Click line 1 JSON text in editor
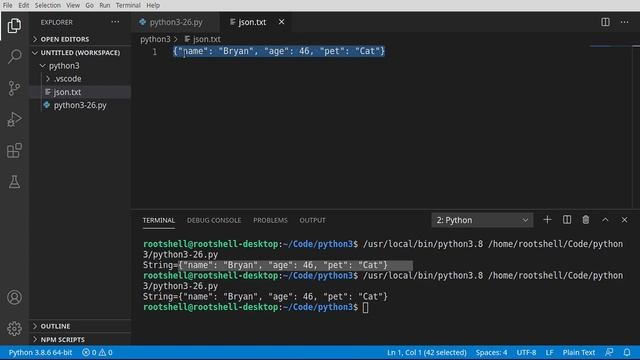The height and width of the screenshot is (360, 640). (x=279, y=51)
